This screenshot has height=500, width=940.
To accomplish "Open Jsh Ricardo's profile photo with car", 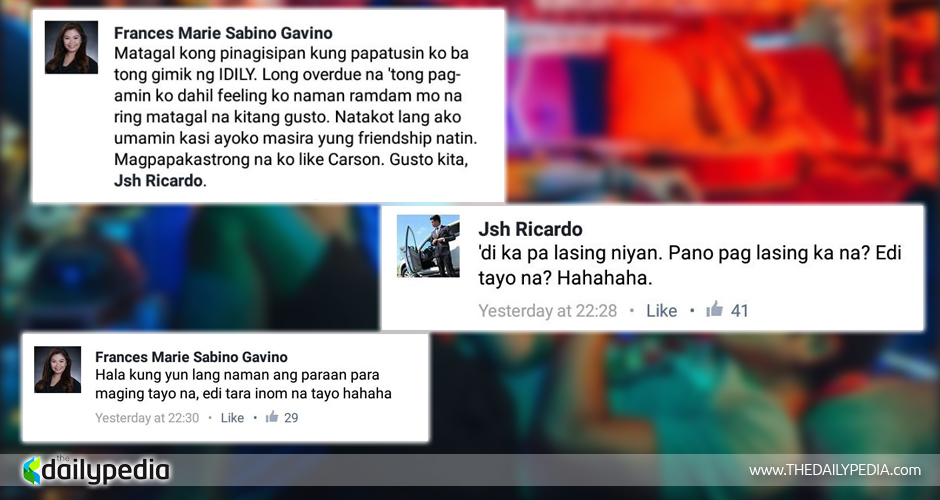I will click(x=428, y=246).
